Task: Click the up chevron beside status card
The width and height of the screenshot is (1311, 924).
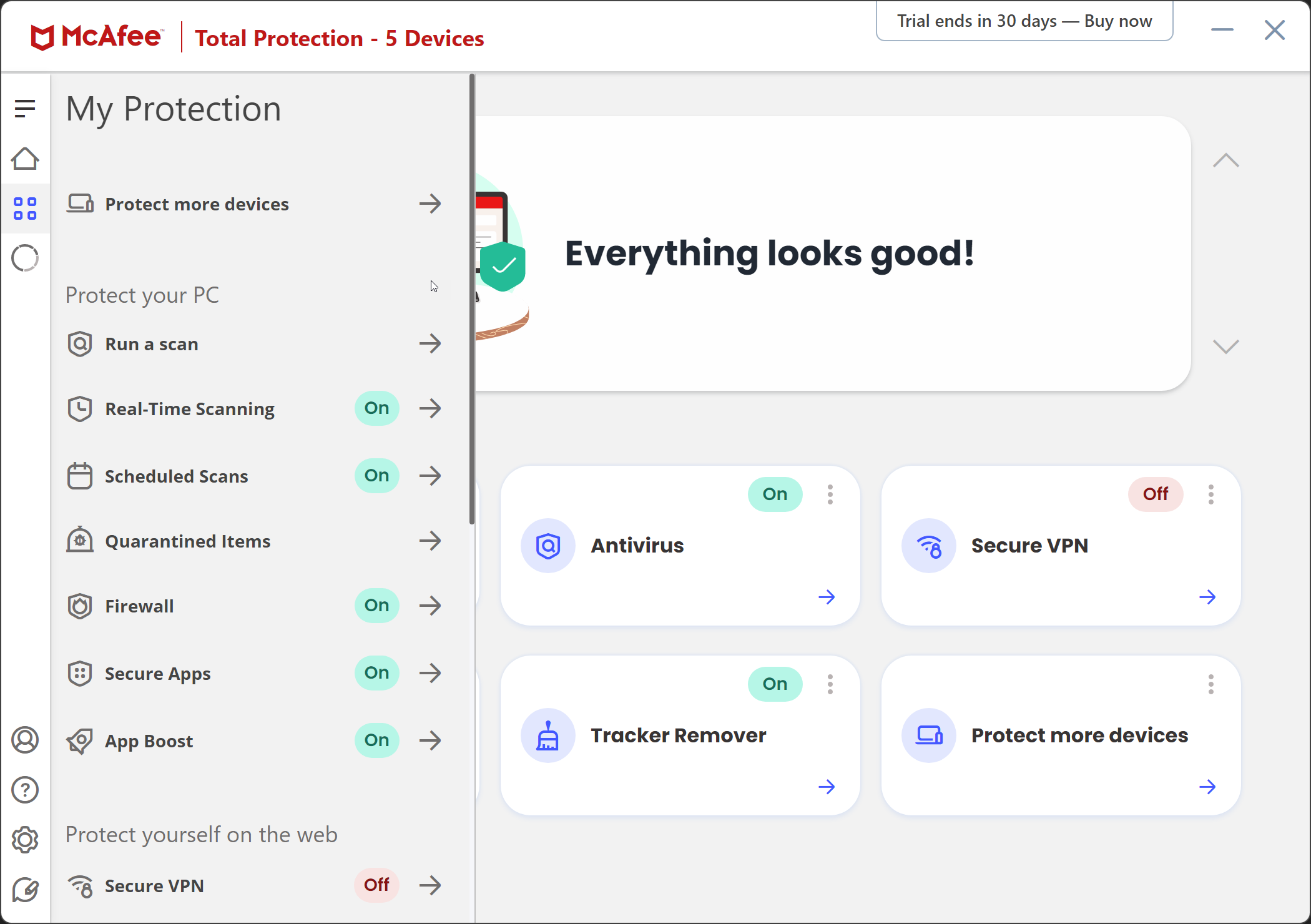Action: pos(1226,160)
